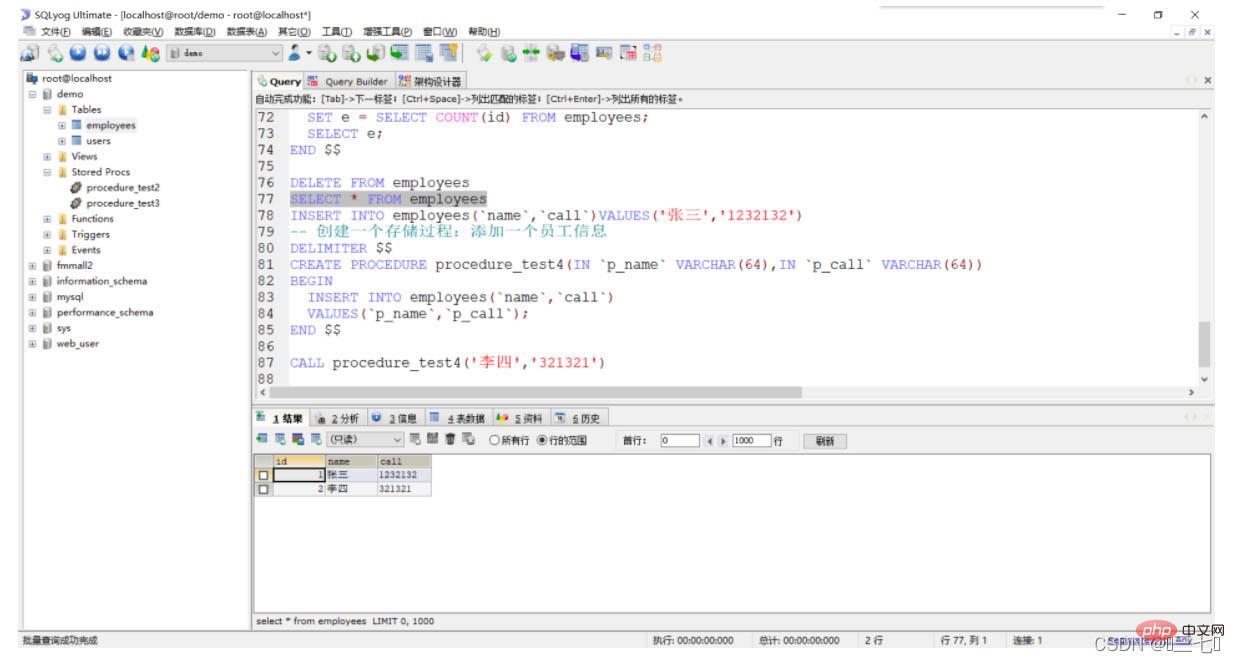Viewport: 1235px width, 663px height.
Task: Expand the fmmall2 database node
Action: pos(32,266)
